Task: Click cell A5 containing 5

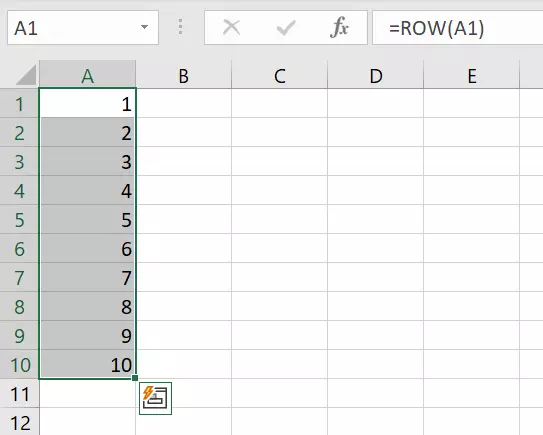Action: [x=88, y=220]
